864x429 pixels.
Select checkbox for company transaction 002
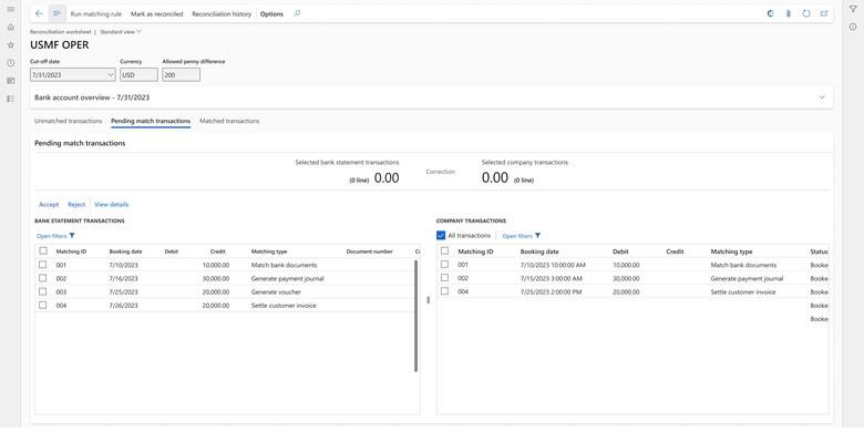(x=444, y=278)
